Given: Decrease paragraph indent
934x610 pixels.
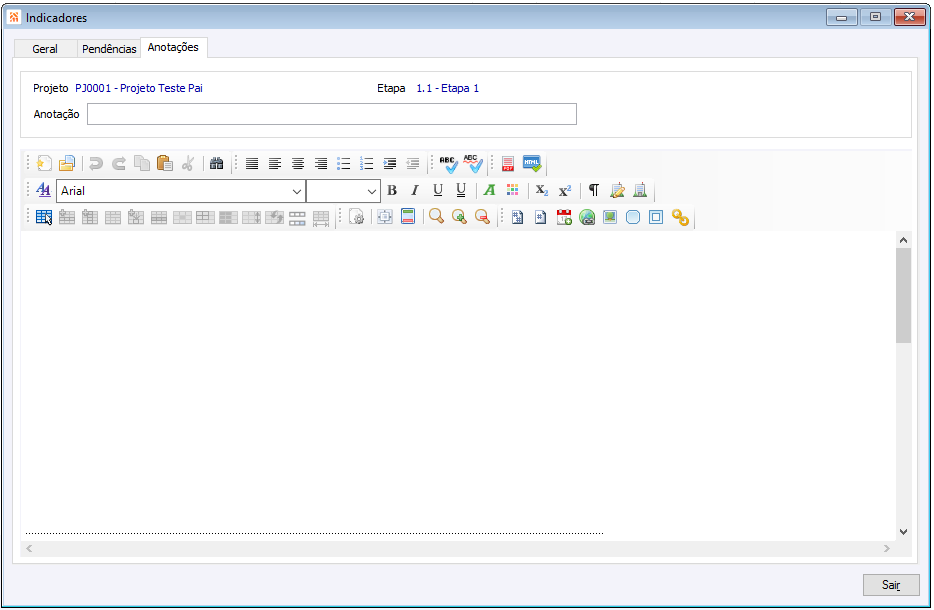Looking at the screenshot, I should coord(412,163).
